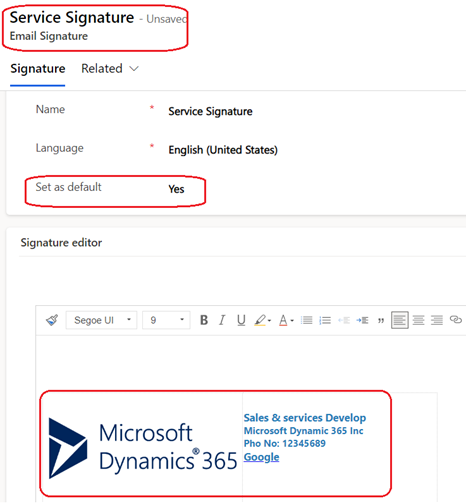
Task: Toggle bold formatting in signature editor
Action: pos(204,320)
